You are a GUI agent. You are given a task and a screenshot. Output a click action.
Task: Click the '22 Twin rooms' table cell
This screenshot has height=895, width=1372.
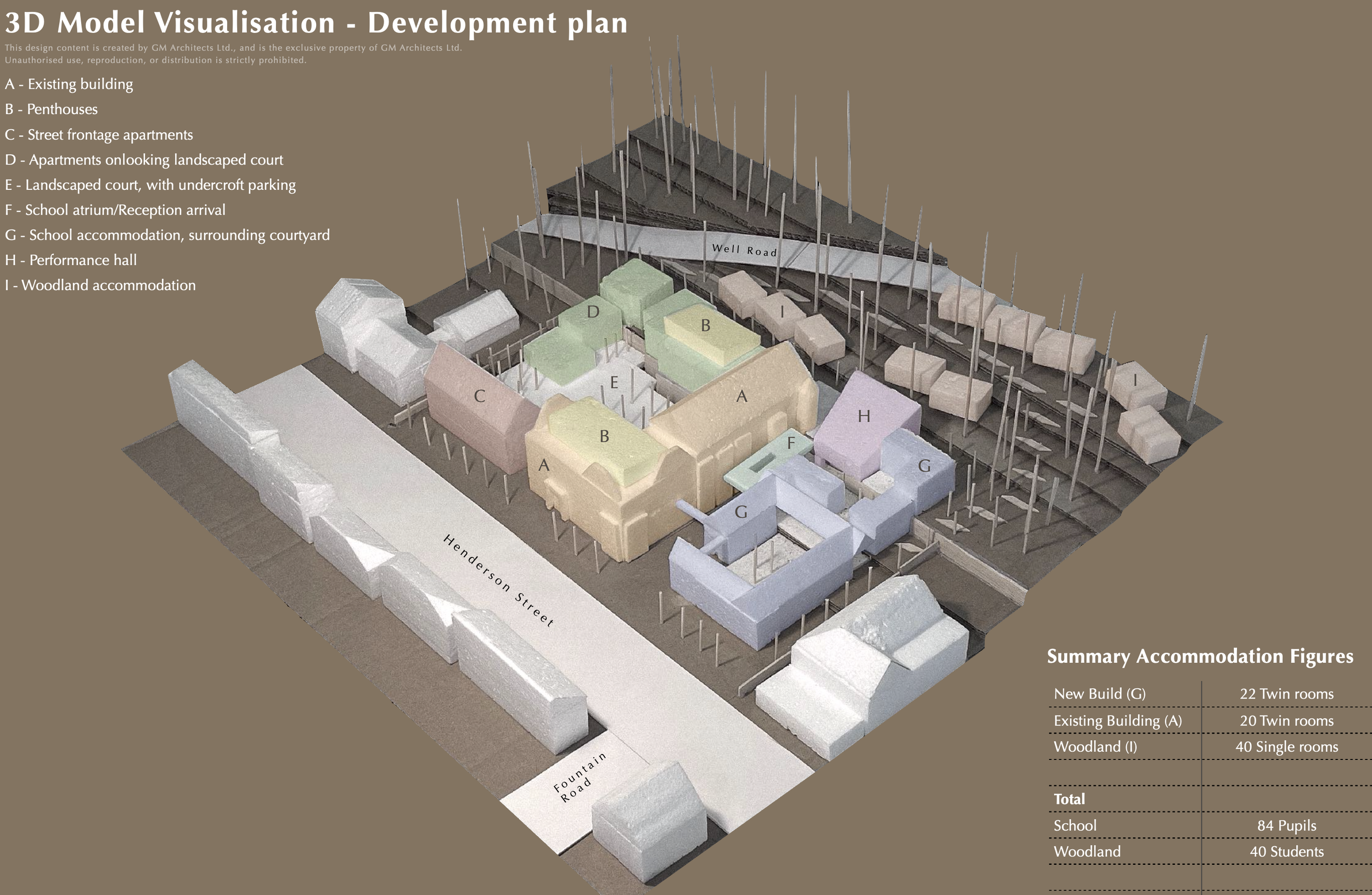1286,694
